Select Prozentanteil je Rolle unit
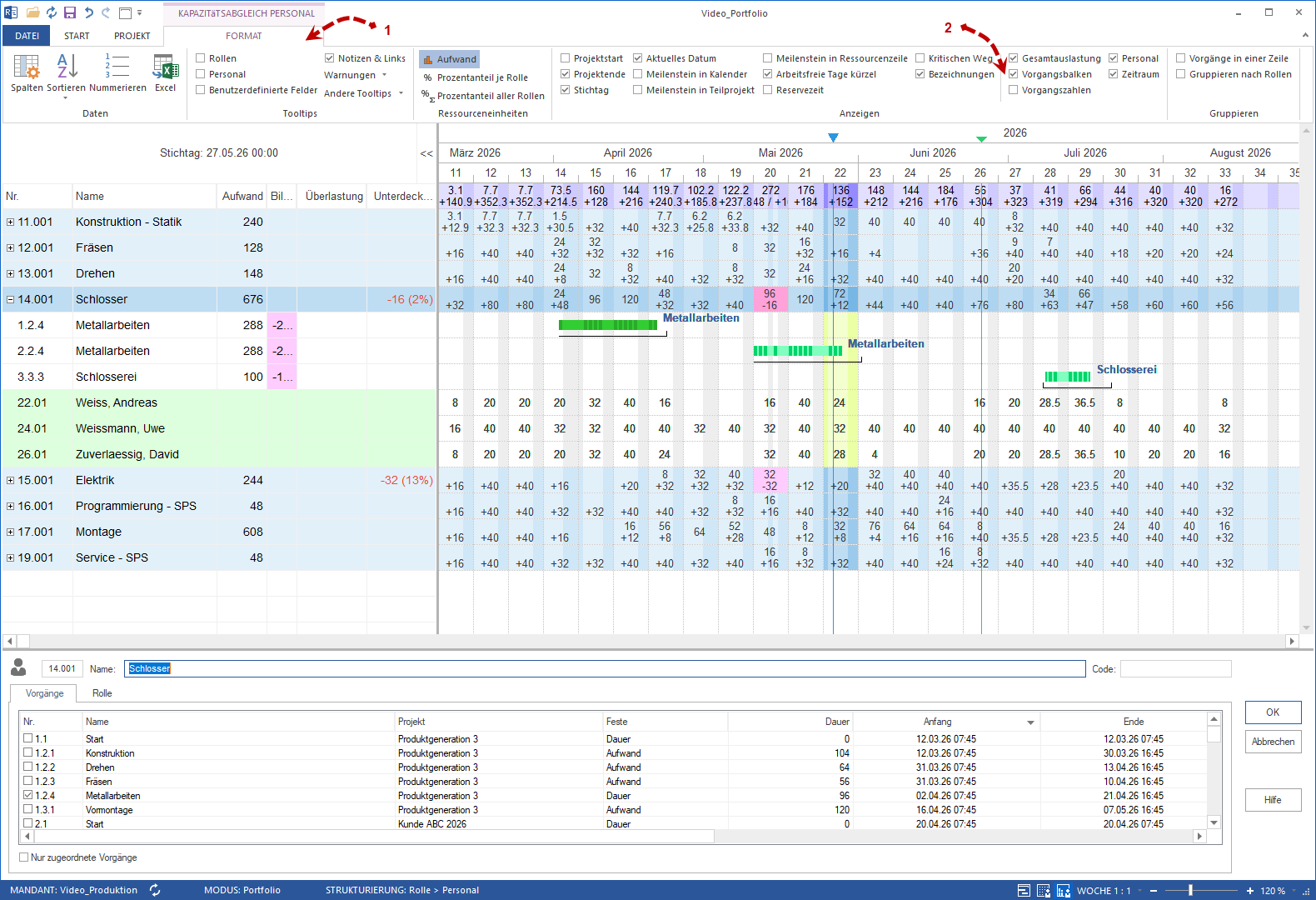Screen dimensions: 1316x900 tap(475, 77)
